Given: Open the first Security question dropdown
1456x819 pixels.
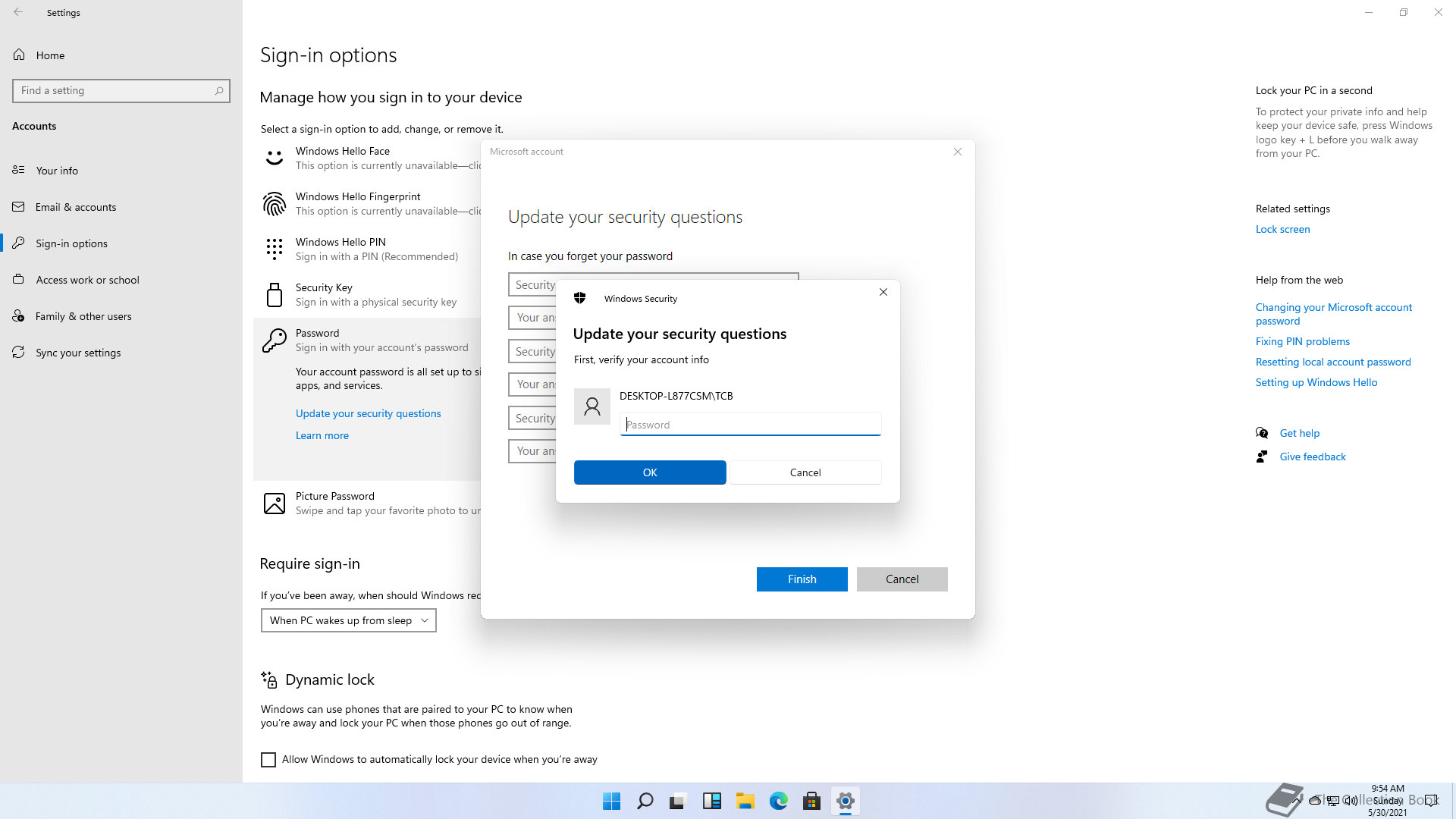Looking at the screenshot, I should coord(532,284).
